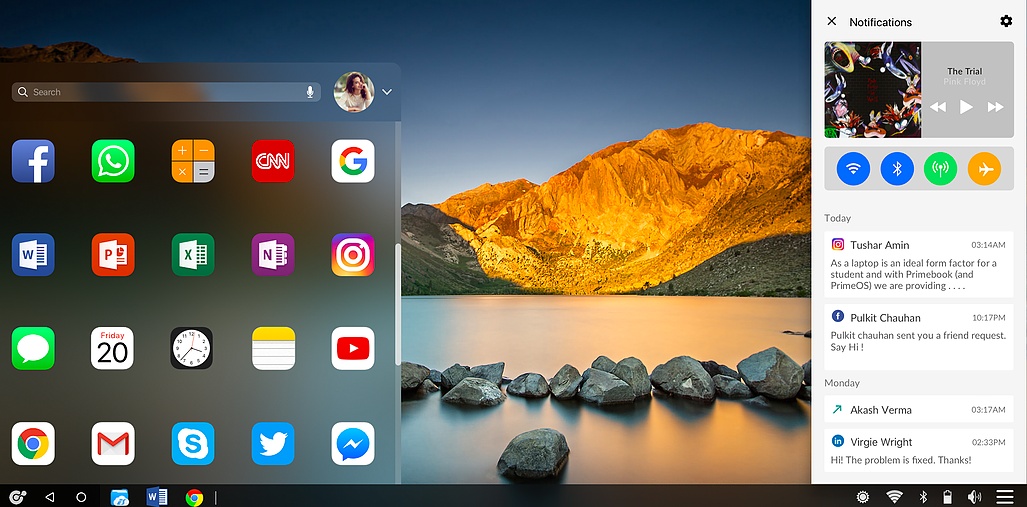Viewport: 1027px width, 507px height.
Task: Expand the user profile dropdown arrow
Action: 386,92
